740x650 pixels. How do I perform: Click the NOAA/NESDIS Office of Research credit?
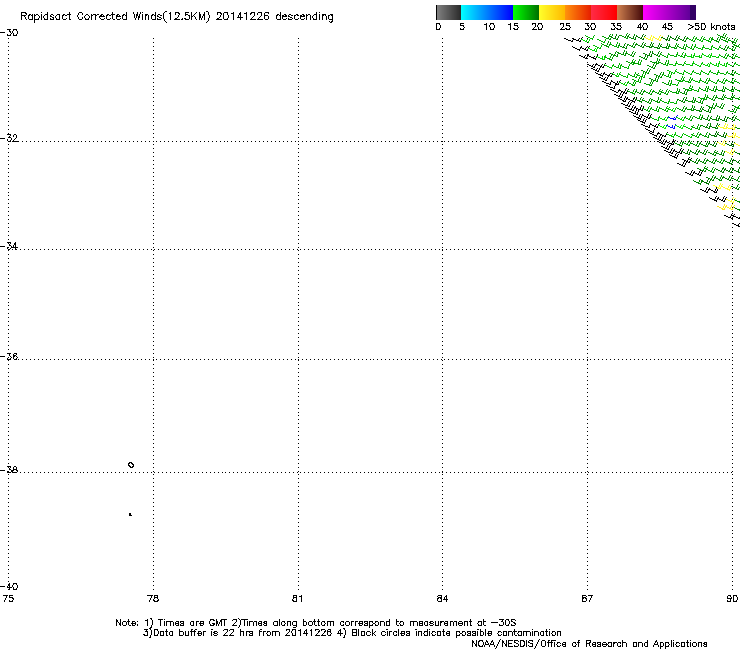point(589,644)
